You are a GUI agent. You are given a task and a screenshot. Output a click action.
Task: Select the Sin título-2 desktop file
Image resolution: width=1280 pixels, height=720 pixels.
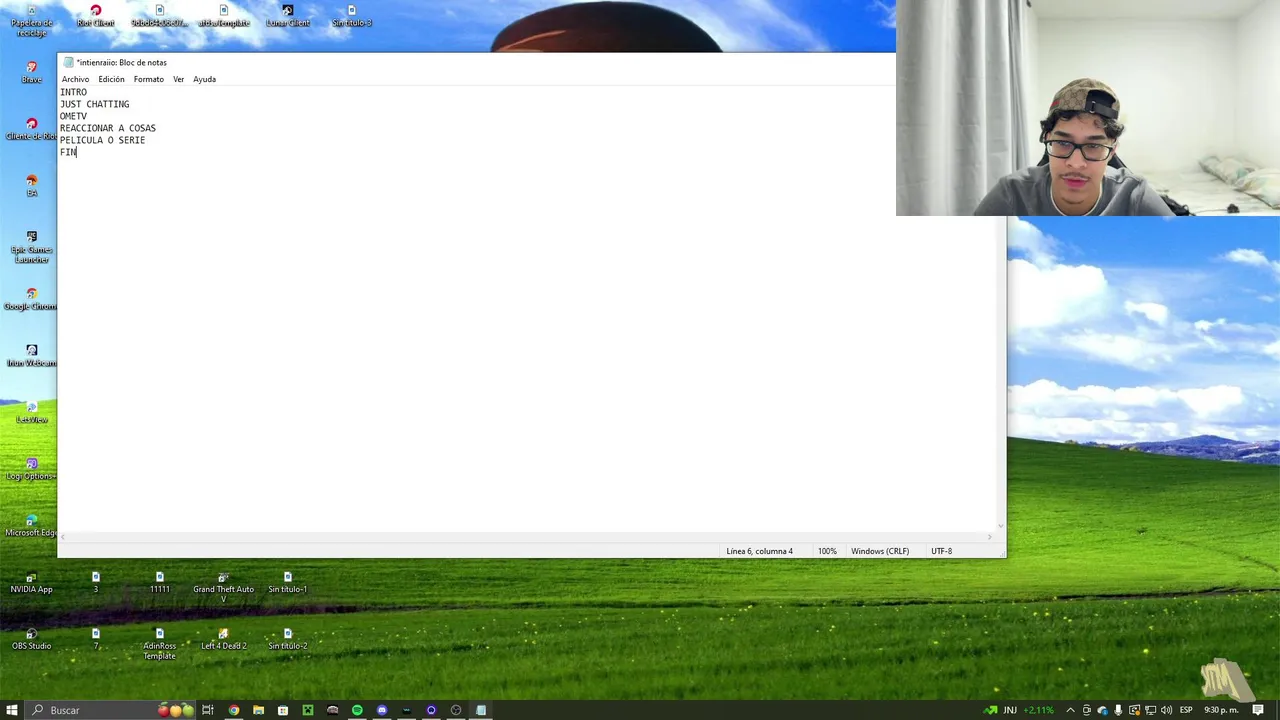pos(287,639)
